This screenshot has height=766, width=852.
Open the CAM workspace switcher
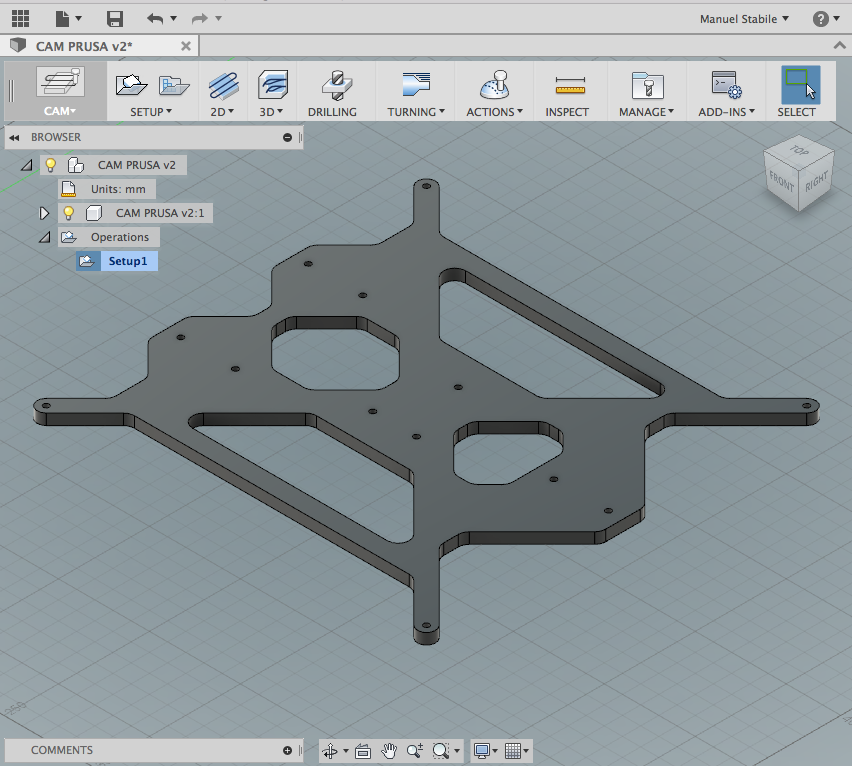click(60, 91)
